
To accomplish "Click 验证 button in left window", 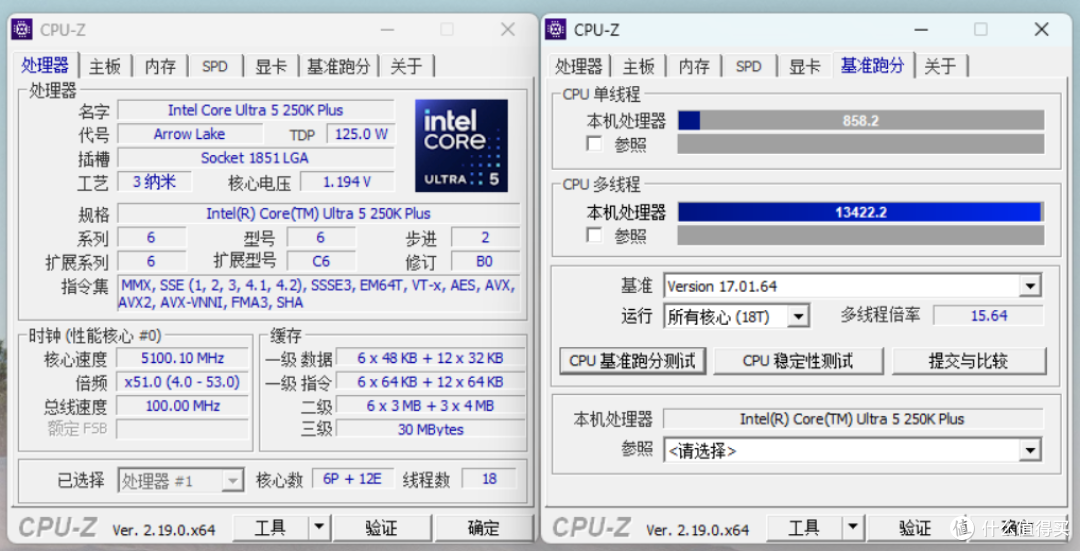I will tap(382, 528).
